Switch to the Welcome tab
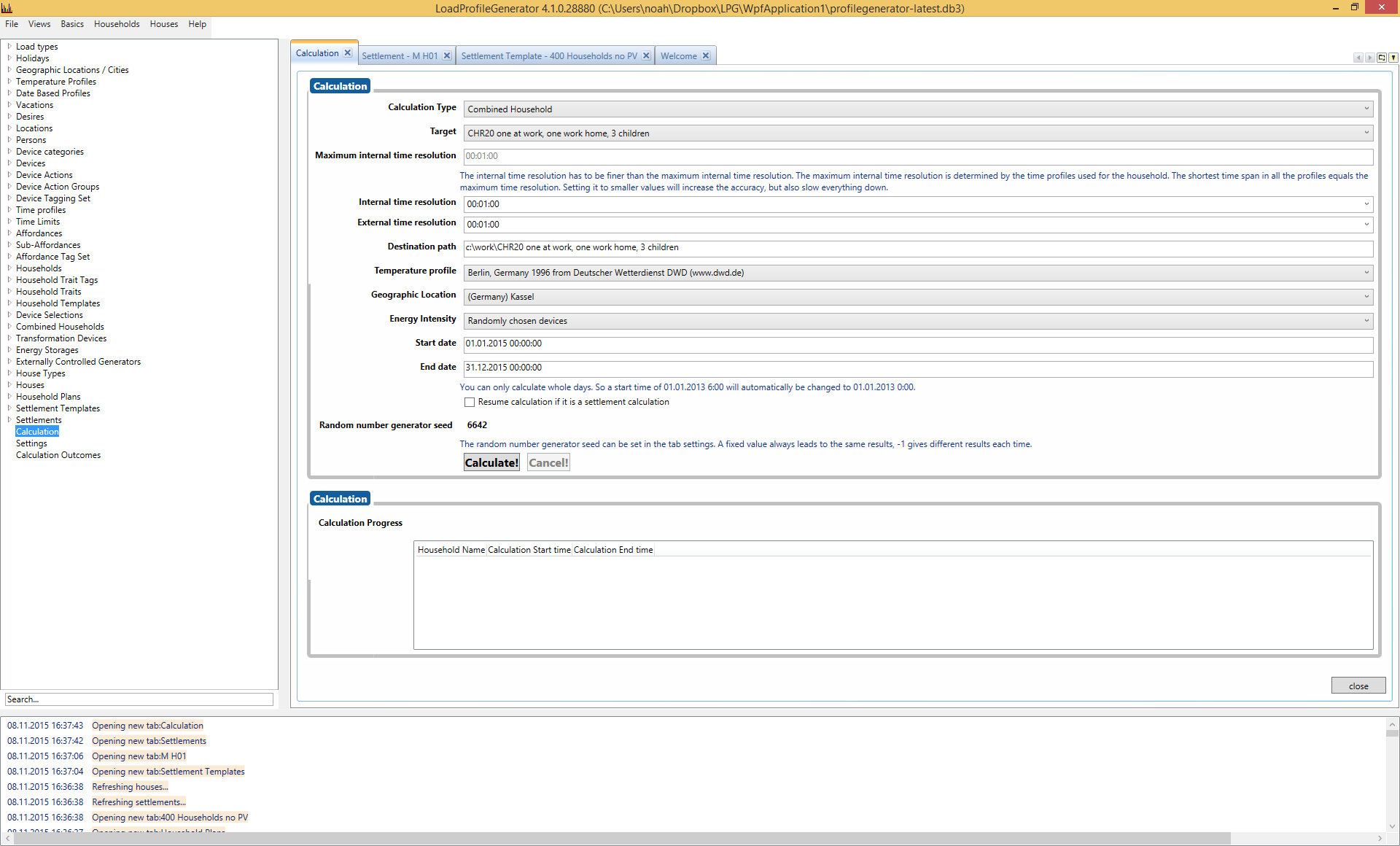 point(679,56)
